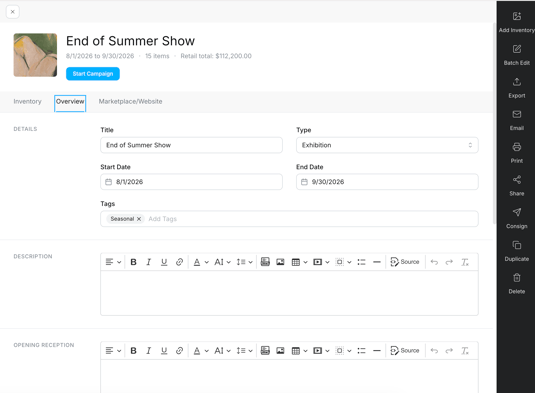The width and height of the screenshot is (535, 393).
Task: Clear formatting in Description editor
Action: pos(465,262)
